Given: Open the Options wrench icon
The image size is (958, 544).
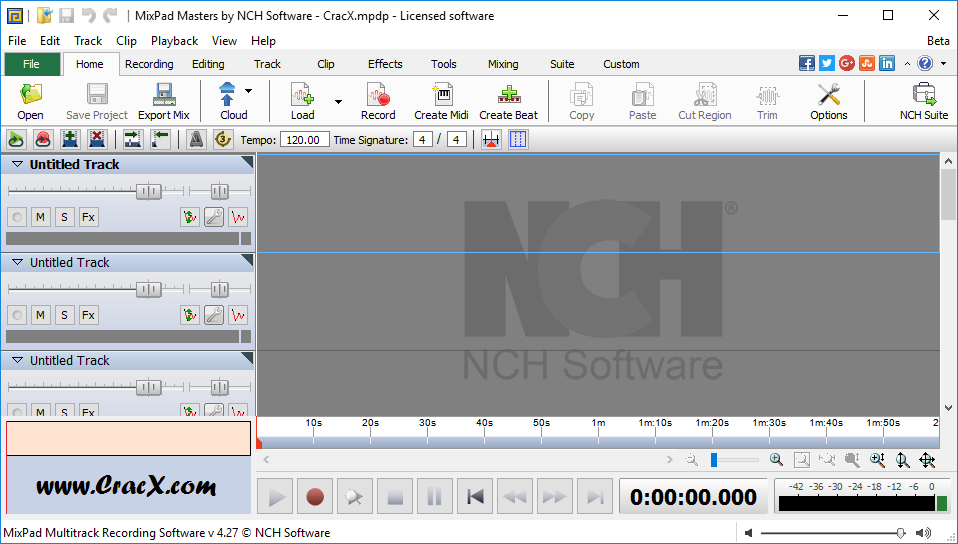Looking at the screenshot, I should [x=828, y=101].
